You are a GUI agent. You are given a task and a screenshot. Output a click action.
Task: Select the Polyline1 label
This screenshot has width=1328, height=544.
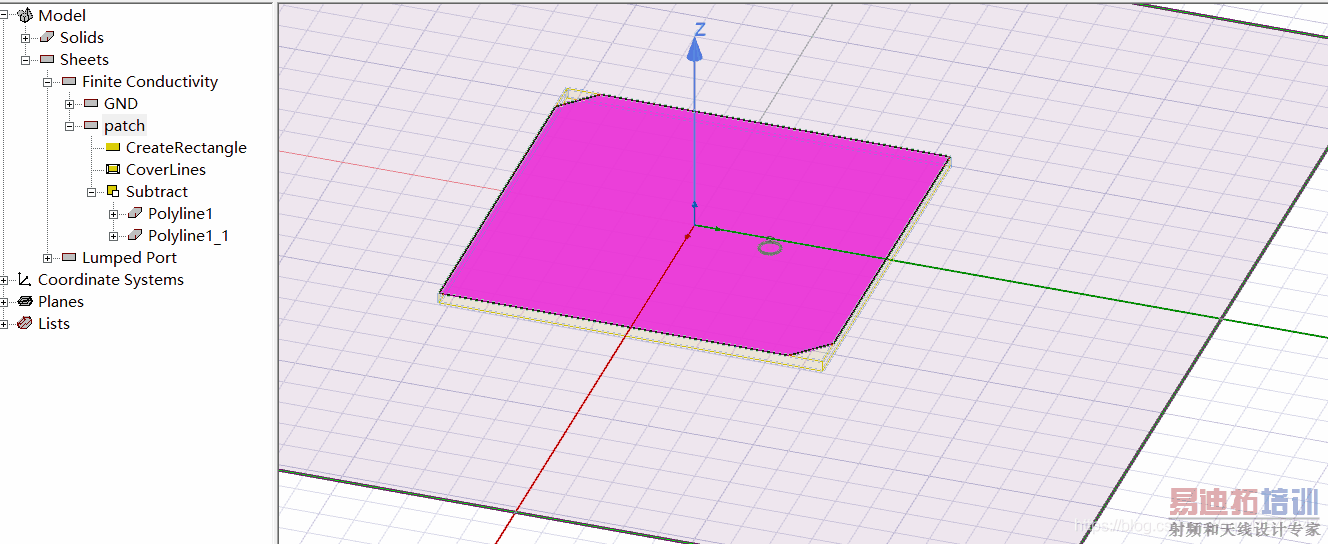pyautogui.click(x=181, y=213)
